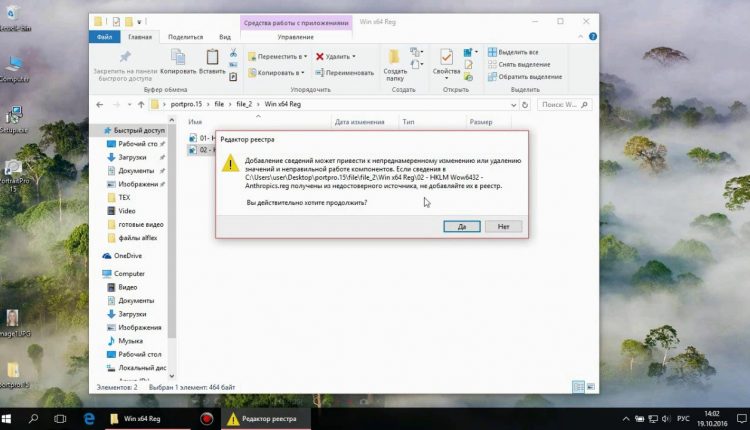Click the taskbar search magnifier
Viewport: 750px width, 430px height.
[x=33, y=419]
